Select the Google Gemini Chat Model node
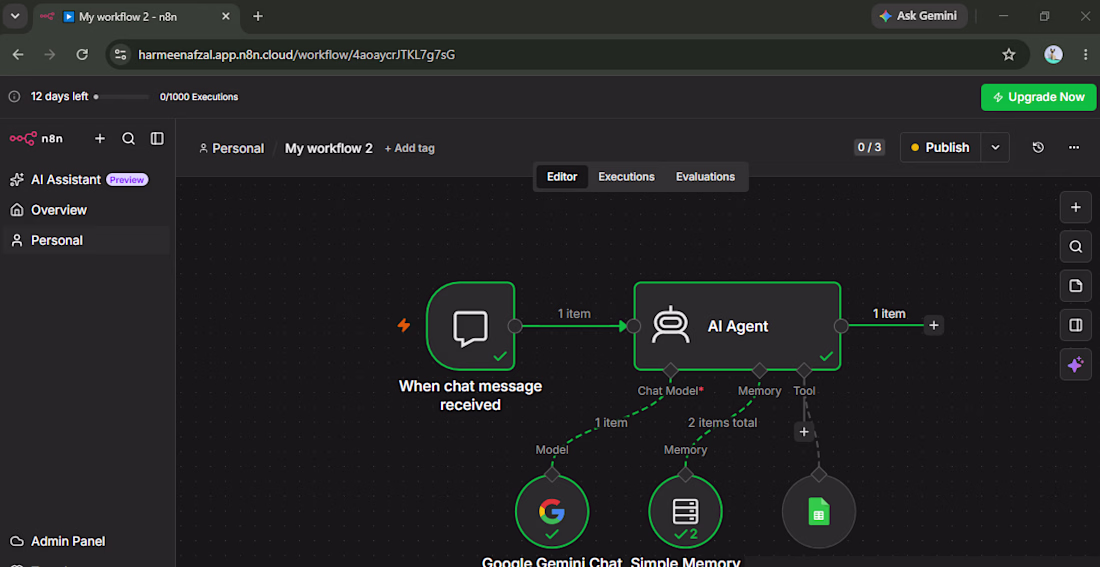1100x567 pixels. point(552,511)
